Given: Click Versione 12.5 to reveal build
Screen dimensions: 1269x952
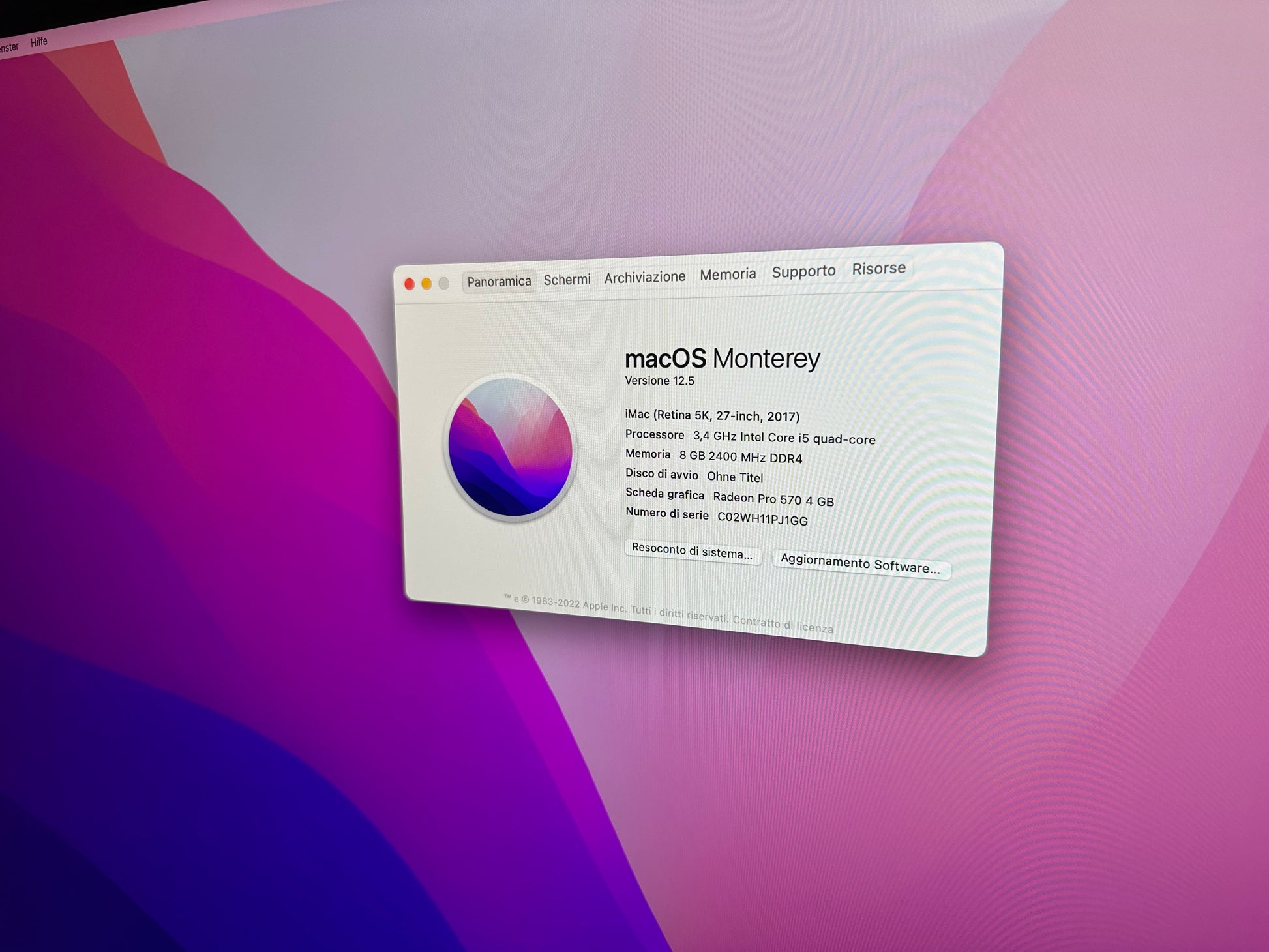Looking at the screenshot, I should [x=659, y=381].
